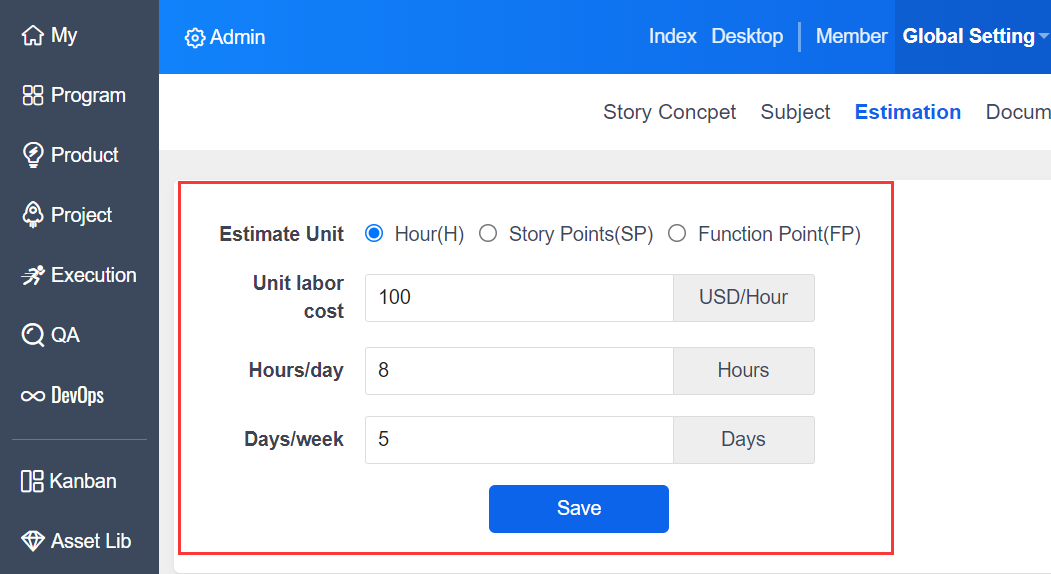Click the Unit labor cost input field
The height and width of the screenshot is (574, 1051).
coord(518,298)
